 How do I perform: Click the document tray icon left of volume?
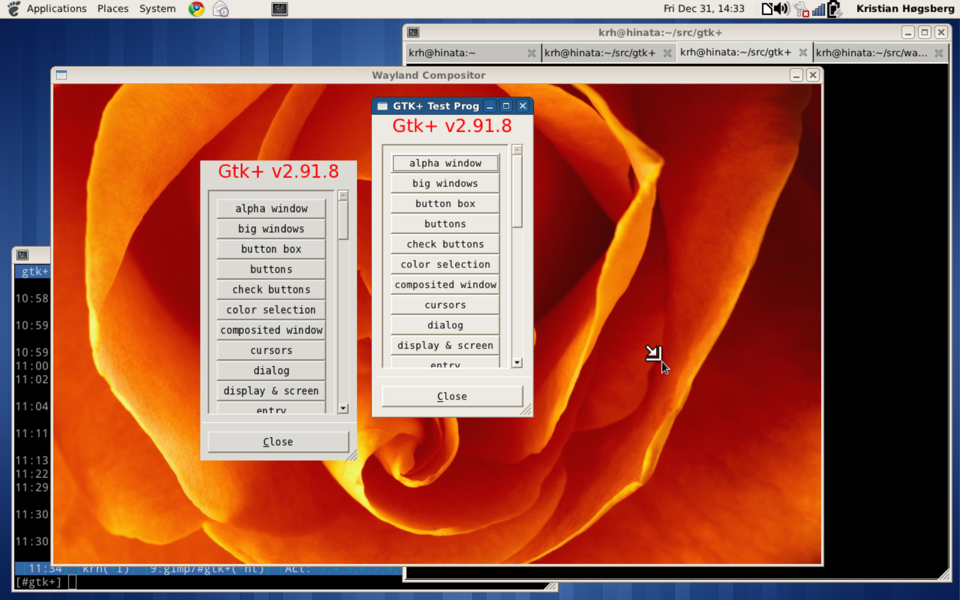click(x=767, y=9)
